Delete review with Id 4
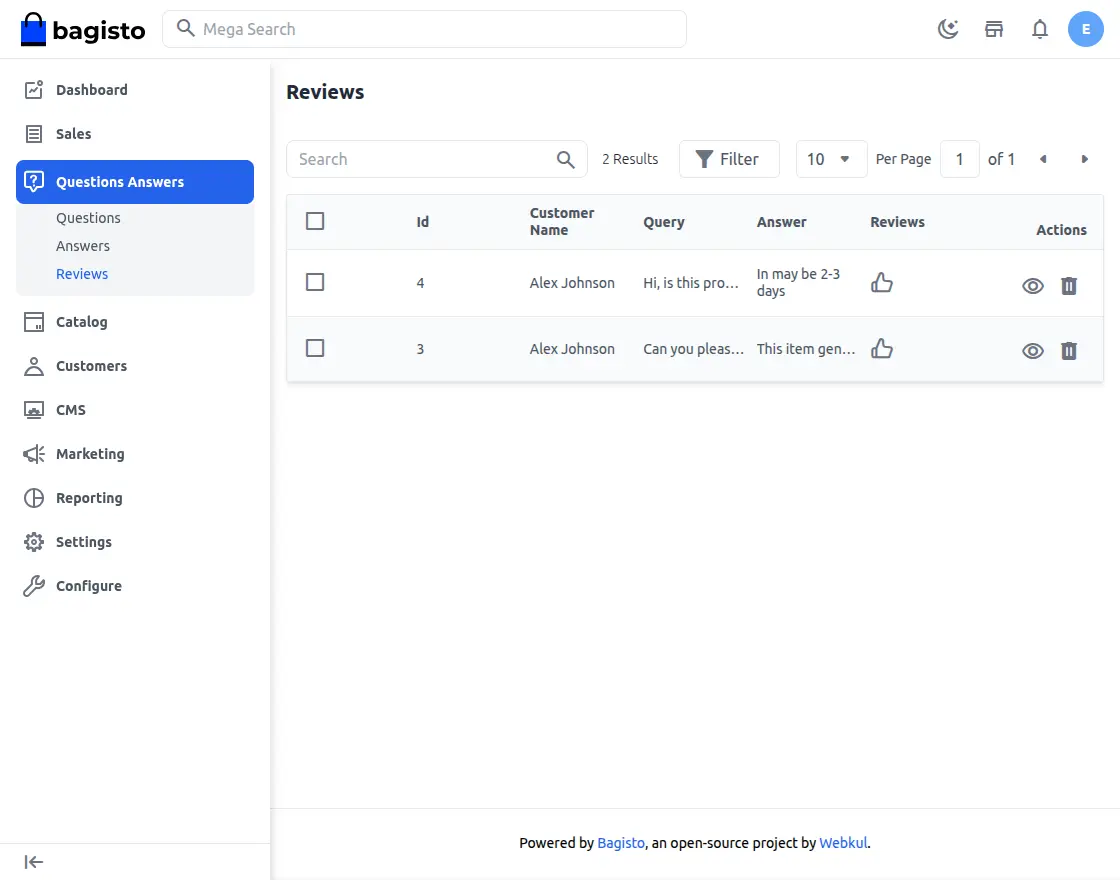 1069,286
